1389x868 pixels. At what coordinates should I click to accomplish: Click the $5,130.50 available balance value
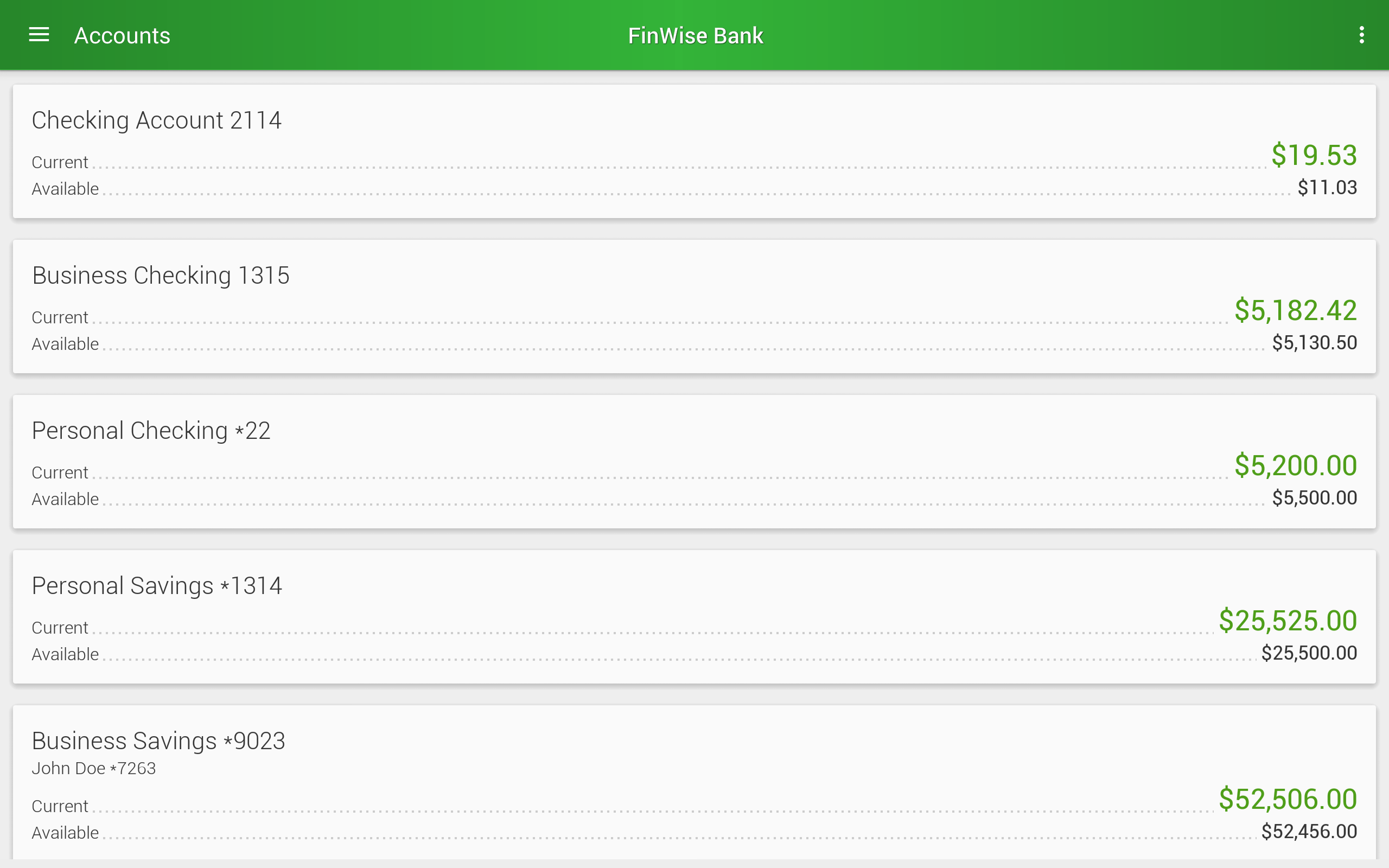(x=1314, y=343)
